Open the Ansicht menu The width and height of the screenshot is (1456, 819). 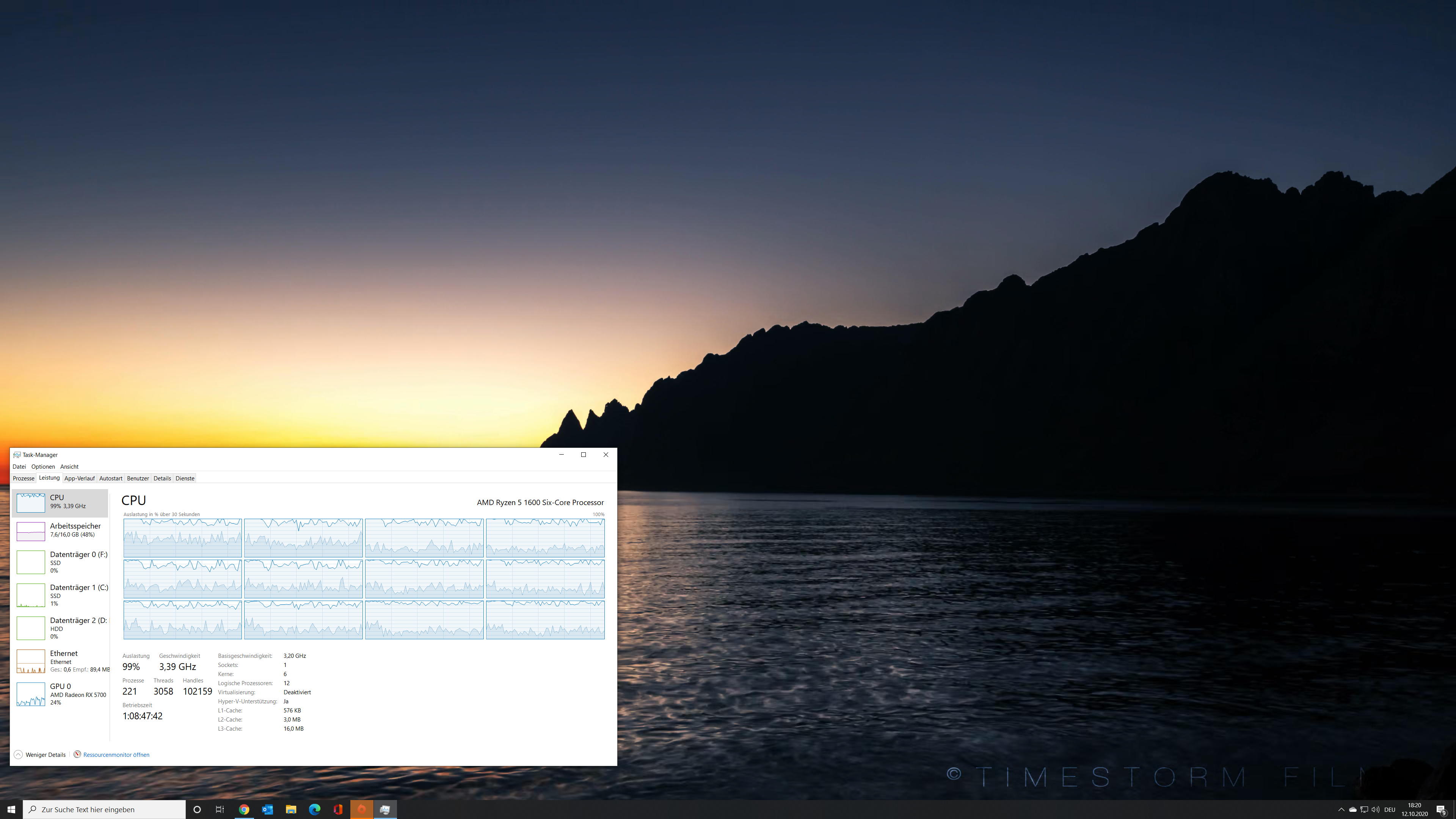point(69,466)
